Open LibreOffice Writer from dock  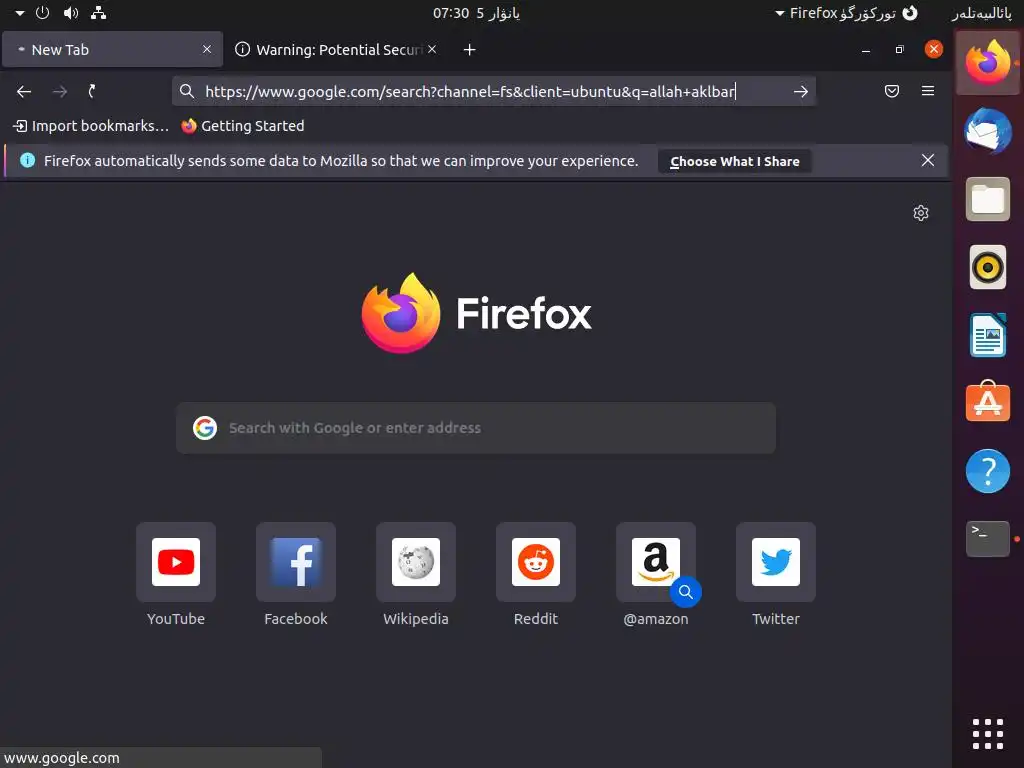987,335
